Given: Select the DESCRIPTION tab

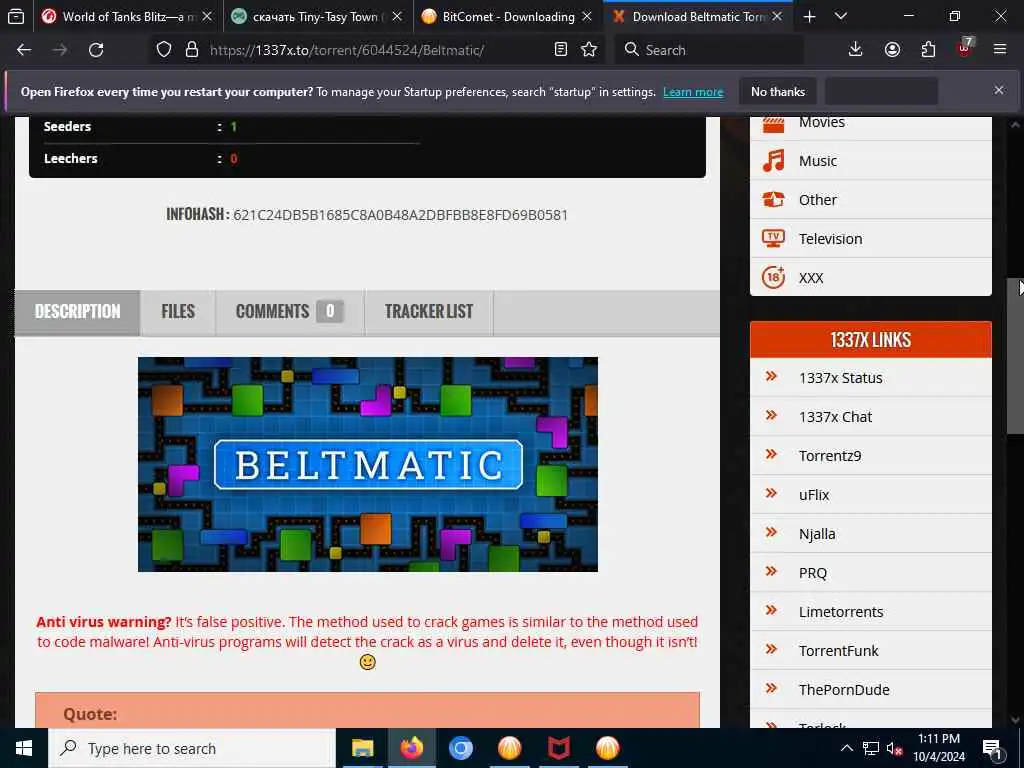Looking at the screenshot, I should (77, 312).
